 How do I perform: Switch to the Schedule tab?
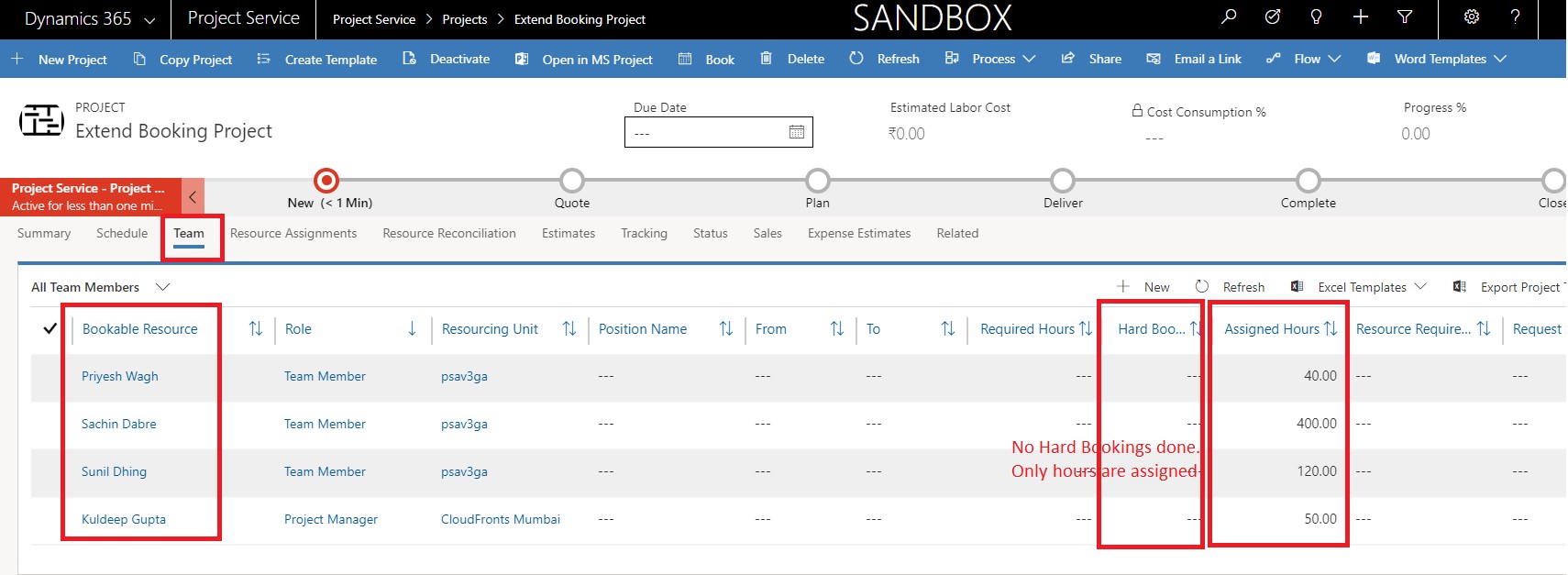coord(122,233)
